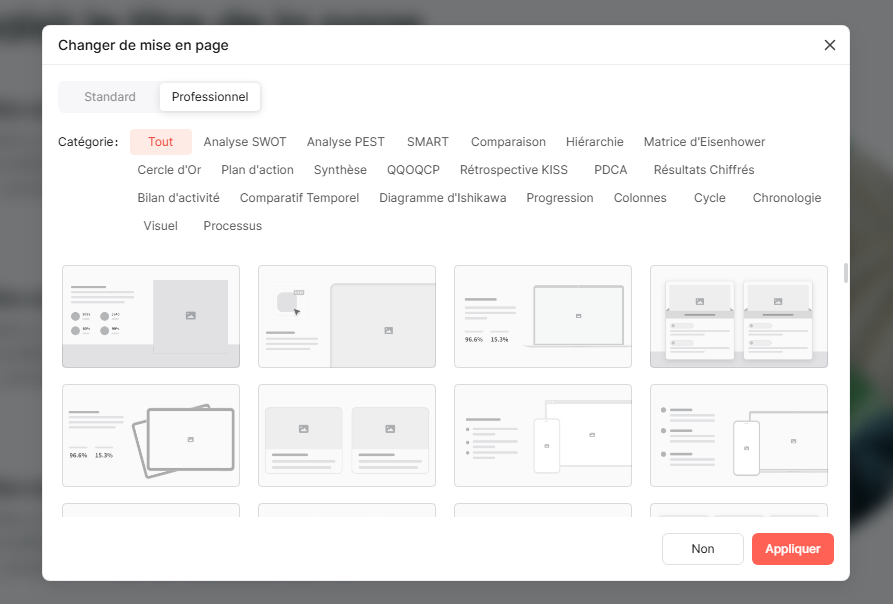Select the Tout category filter

(161, 142)
